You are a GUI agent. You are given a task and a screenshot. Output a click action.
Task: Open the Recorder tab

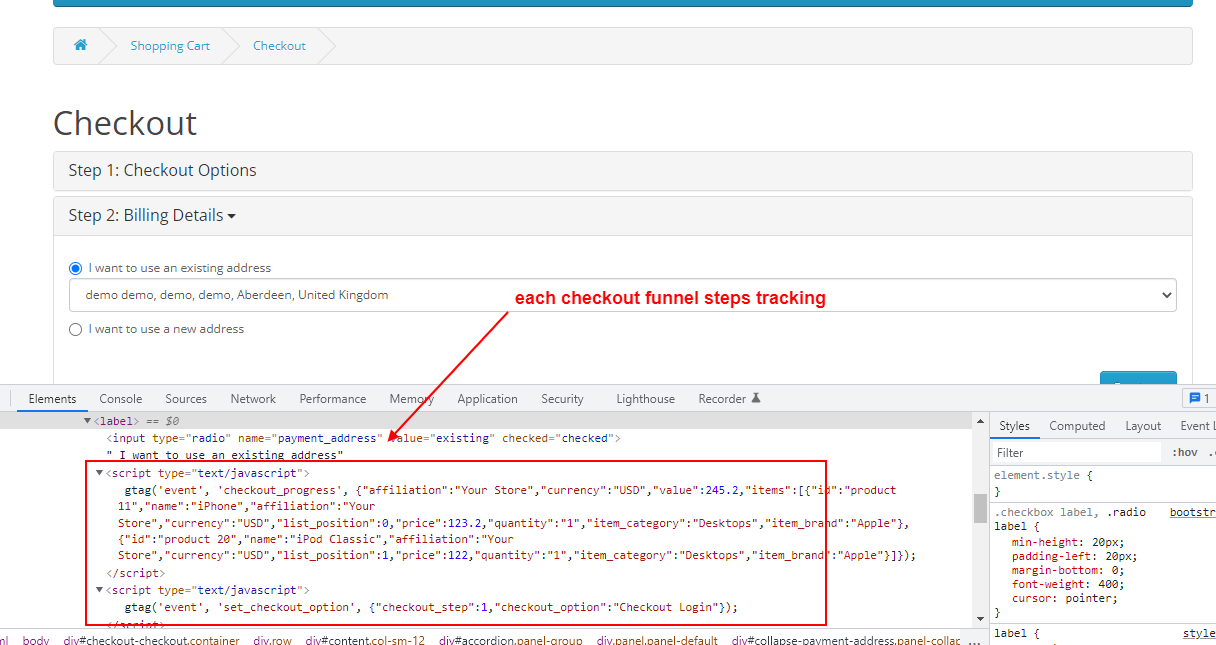(722, 398)
